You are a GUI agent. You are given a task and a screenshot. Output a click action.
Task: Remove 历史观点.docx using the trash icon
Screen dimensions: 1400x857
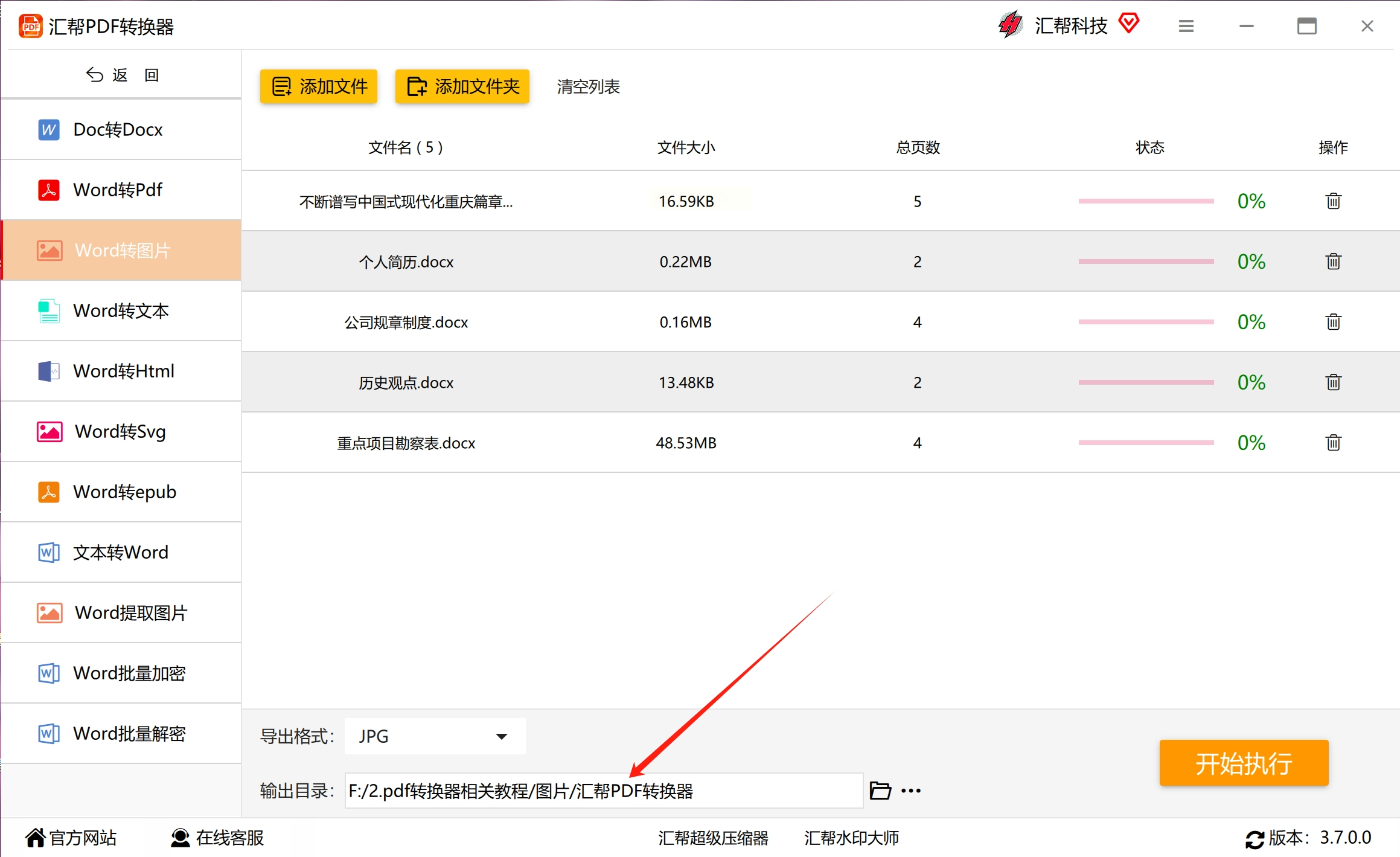point(1333,382)
